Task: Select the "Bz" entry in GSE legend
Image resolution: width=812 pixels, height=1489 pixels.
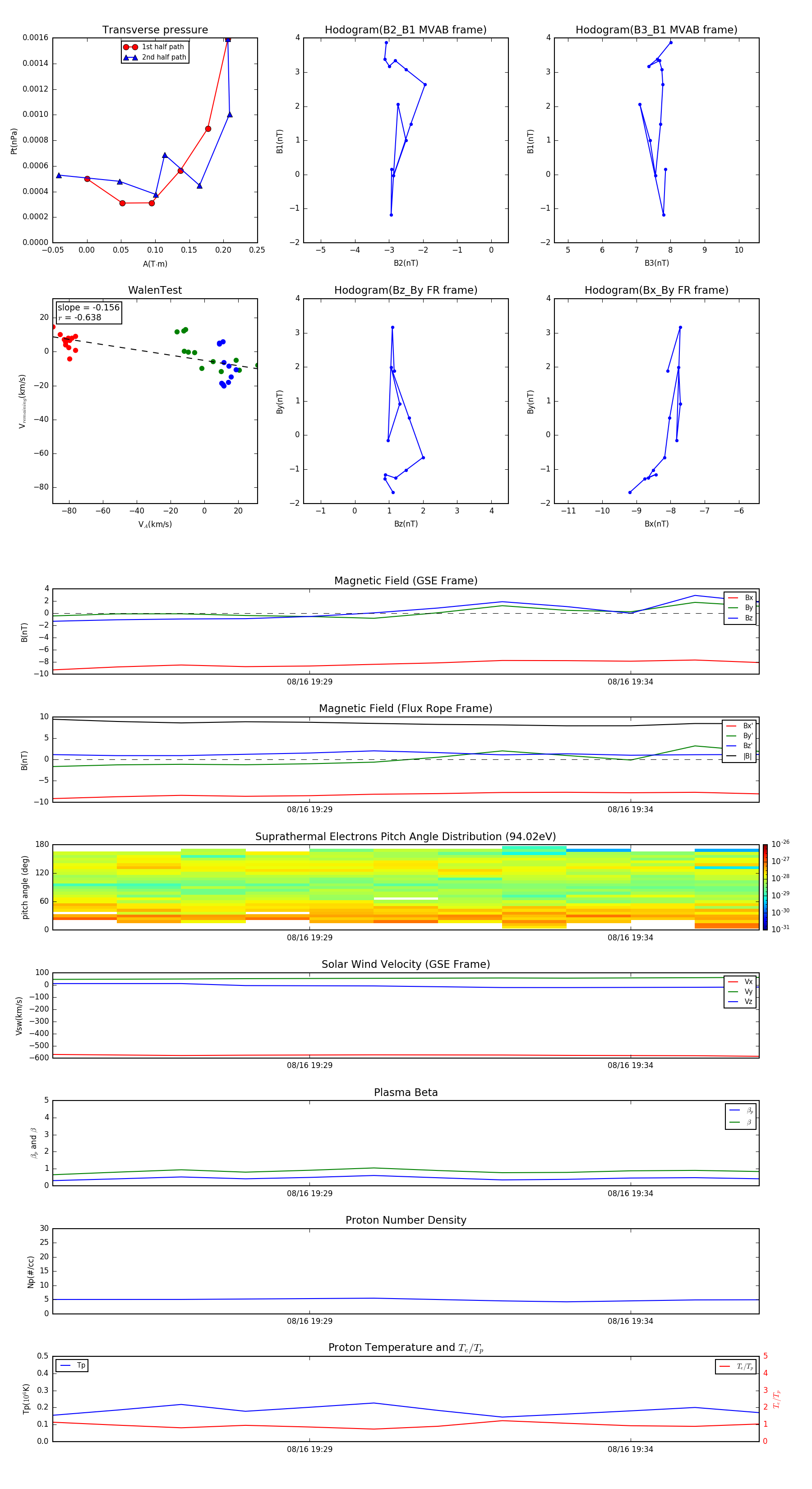Action: pyautogui.click(x=740, y=619)
